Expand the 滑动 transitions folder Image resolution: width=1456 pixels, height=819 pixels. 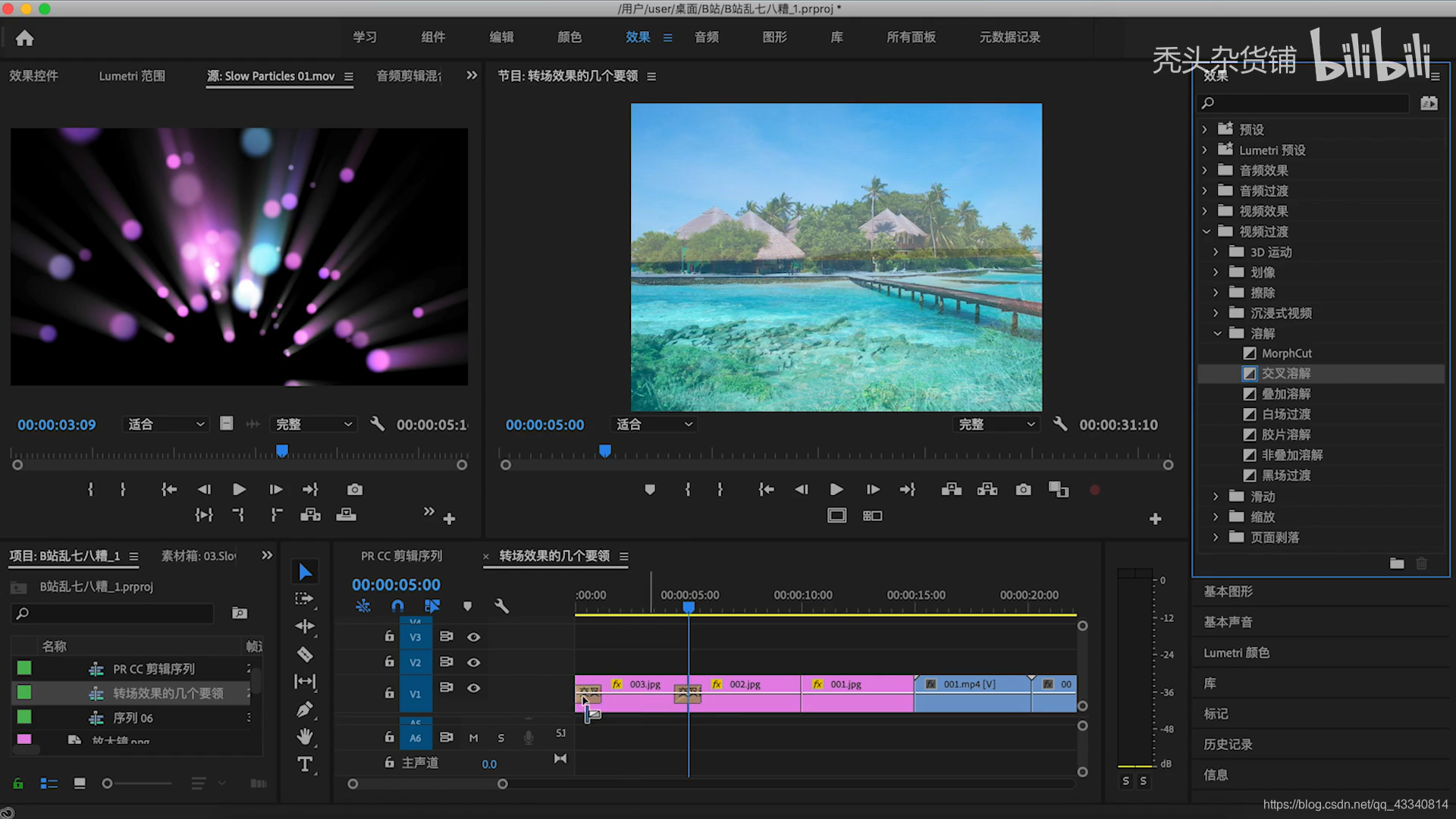(x=1216, y=497)
